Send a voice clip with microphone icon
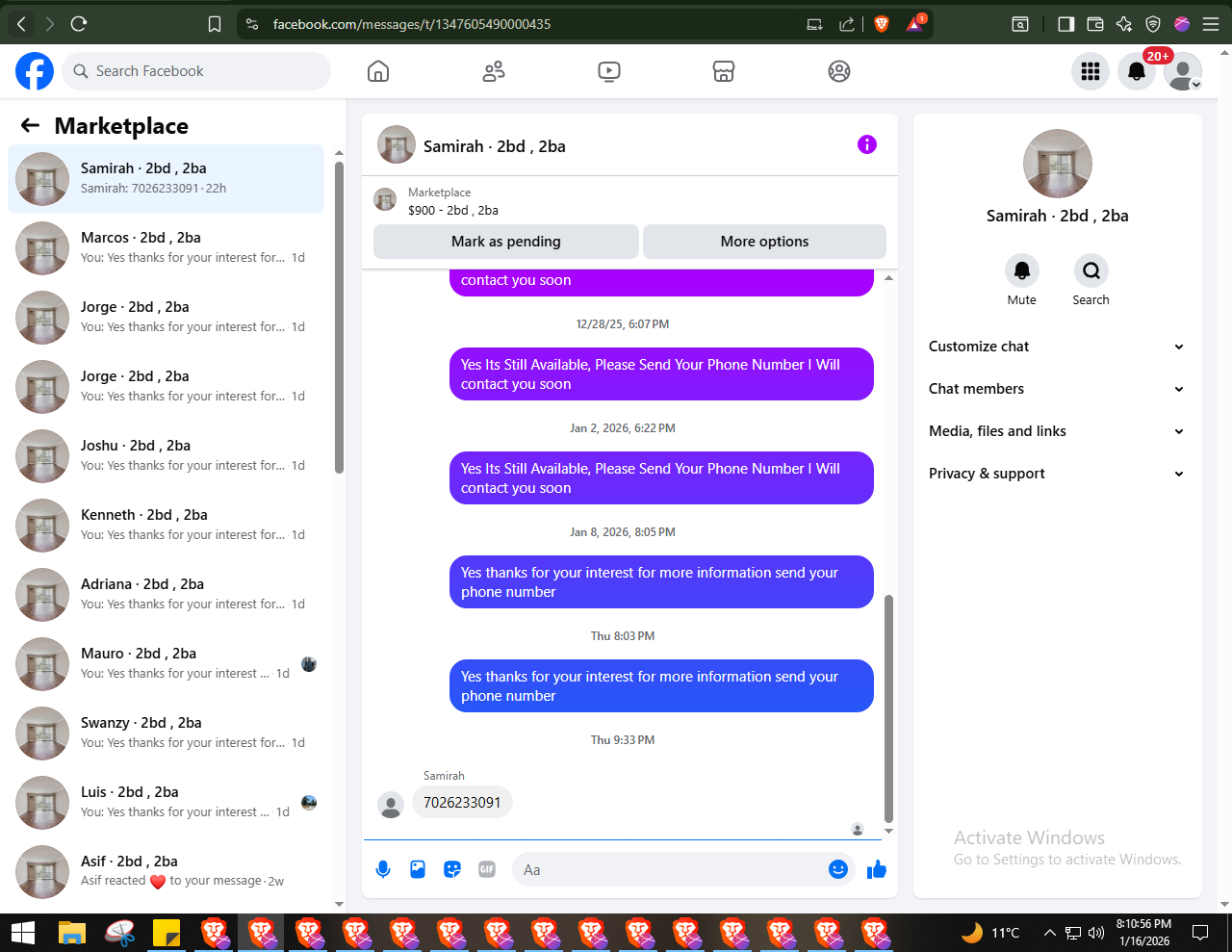 (383, 869)
